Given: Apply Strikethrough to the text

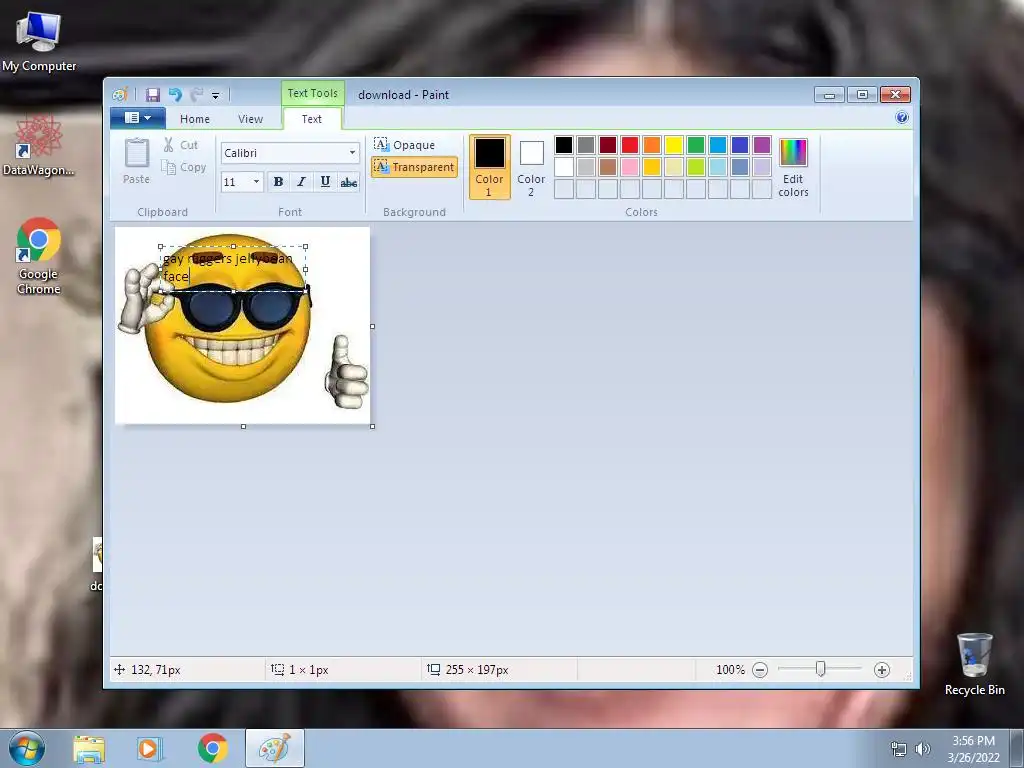Looking at the screenshot, I should [x=348, y=182].
